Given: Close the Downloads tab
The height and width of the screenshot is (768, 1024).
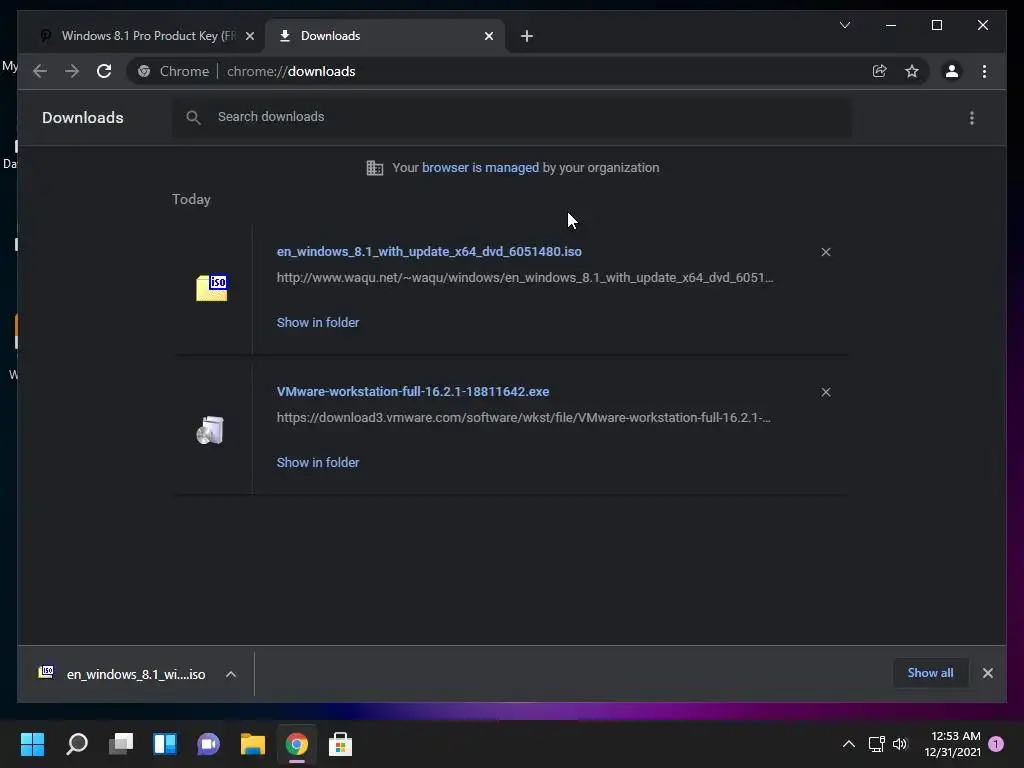Looking at the screenshot, I should (488, 36).
